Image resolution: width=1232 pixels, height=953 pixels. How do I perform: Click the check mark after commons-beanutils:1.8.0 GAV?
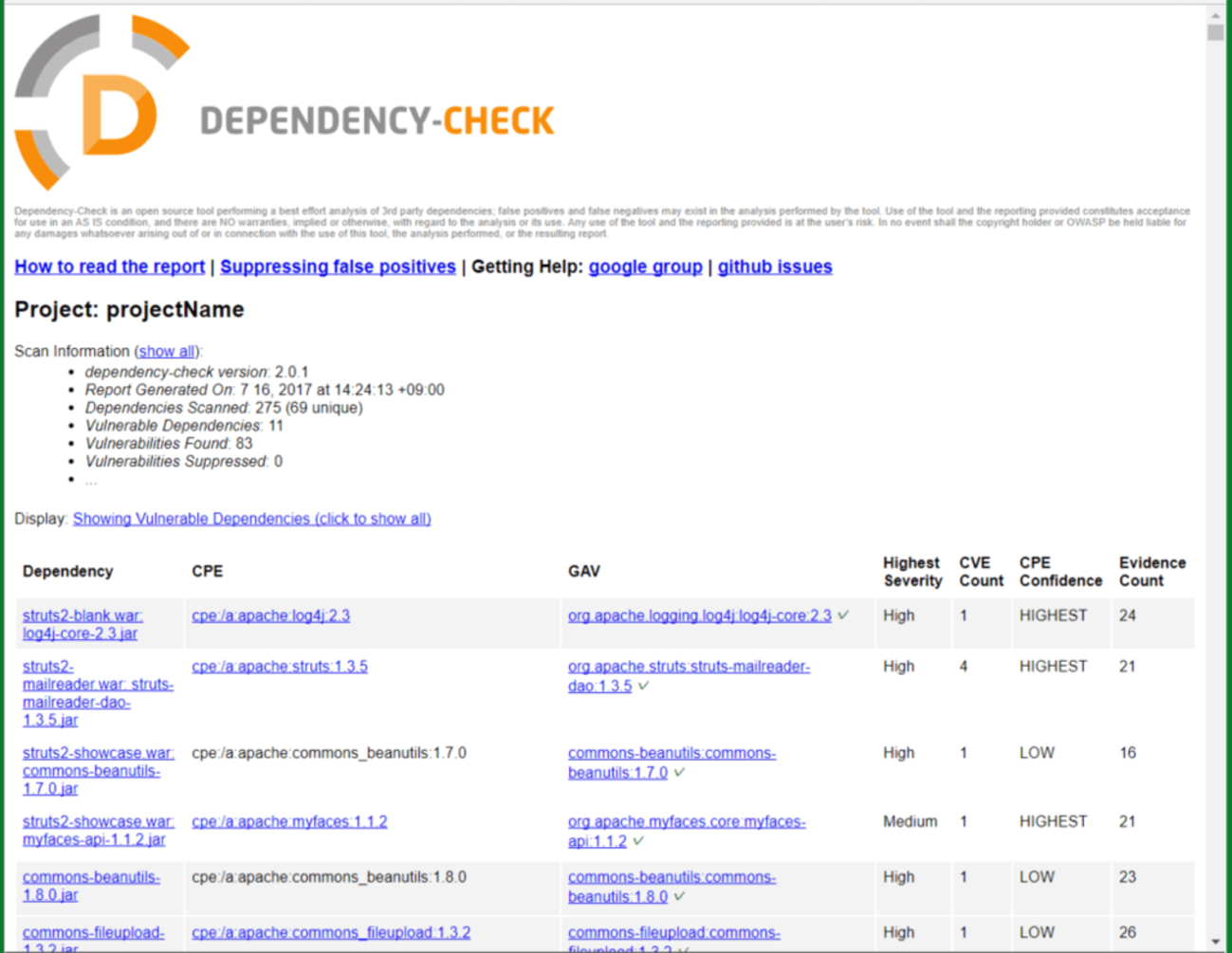(x=679, y=897)
